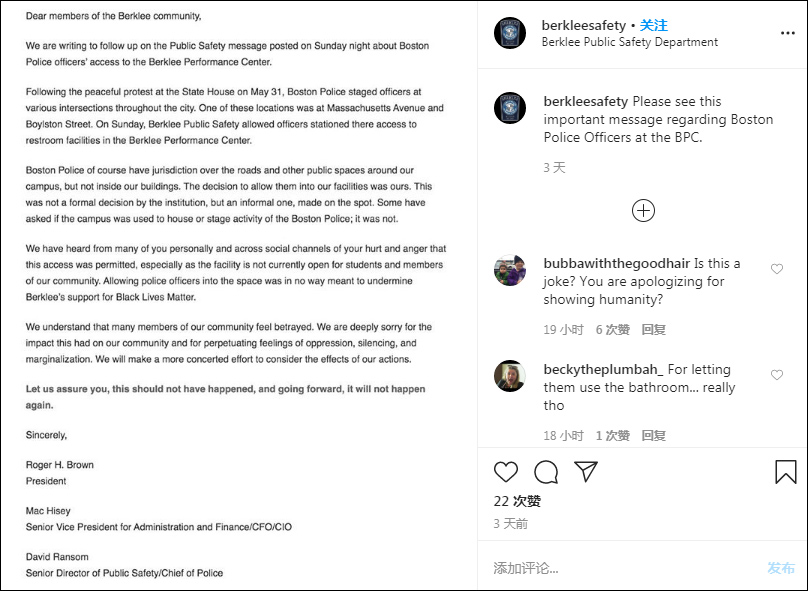
Task: Like the post with the heart icon
Action: (506, 472)
